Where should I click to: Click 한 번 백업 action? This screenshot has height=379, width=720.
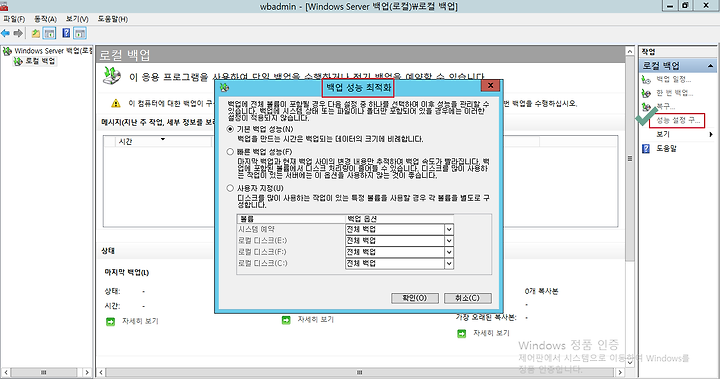pos(675,93)
